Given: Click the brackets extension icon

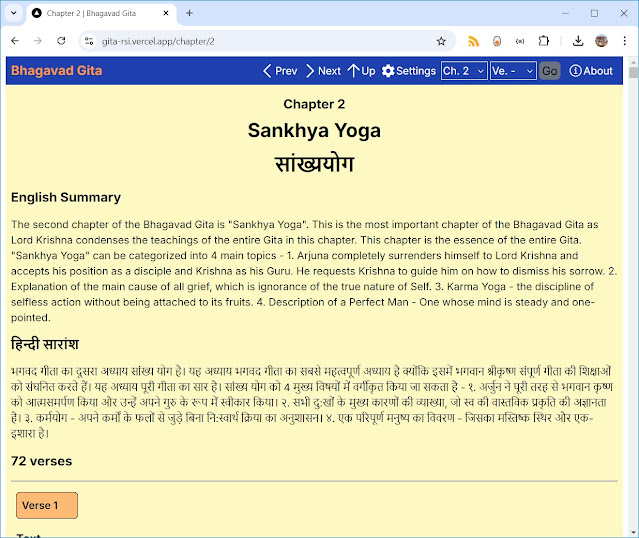Looking at the screenshot, I should 520,41.
